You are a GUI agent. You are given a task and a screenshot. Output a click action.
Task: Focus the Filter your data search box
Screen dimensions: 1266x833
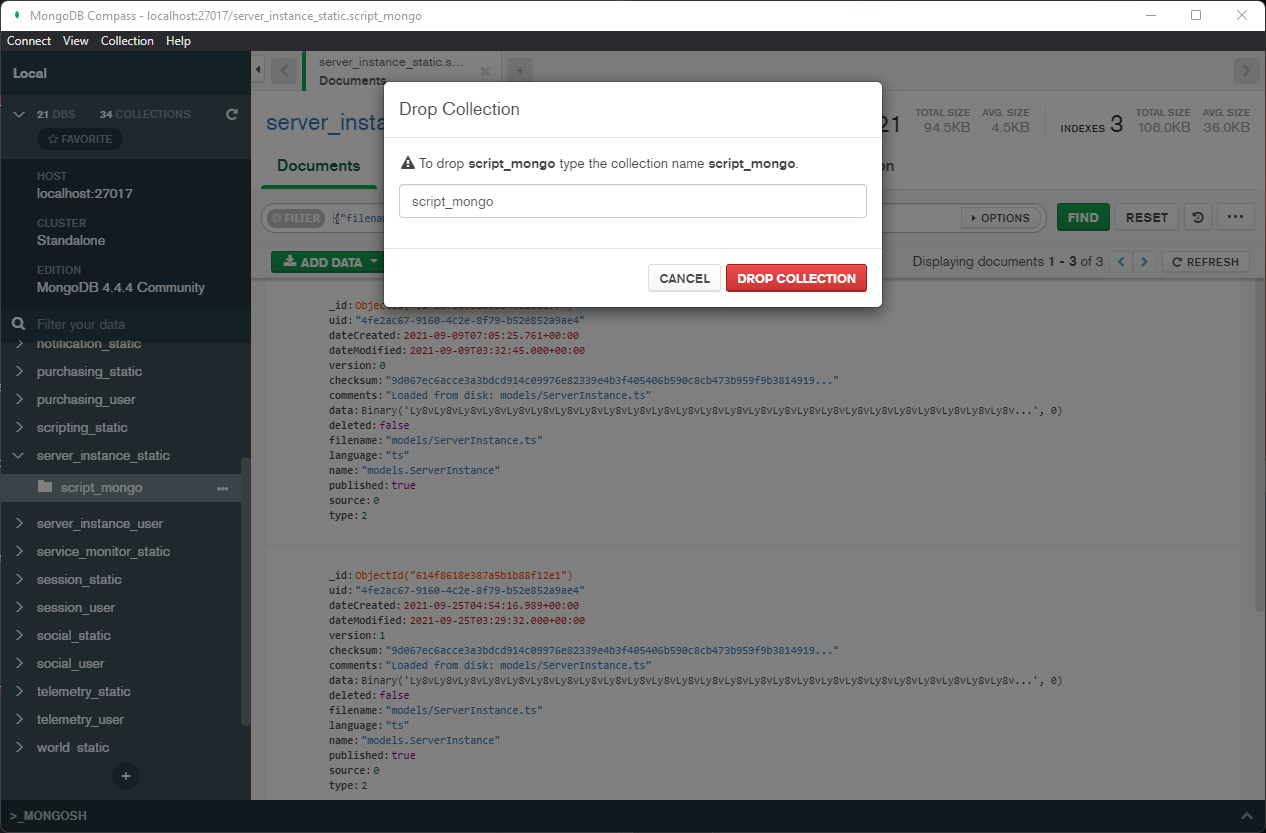pos(125,324)
